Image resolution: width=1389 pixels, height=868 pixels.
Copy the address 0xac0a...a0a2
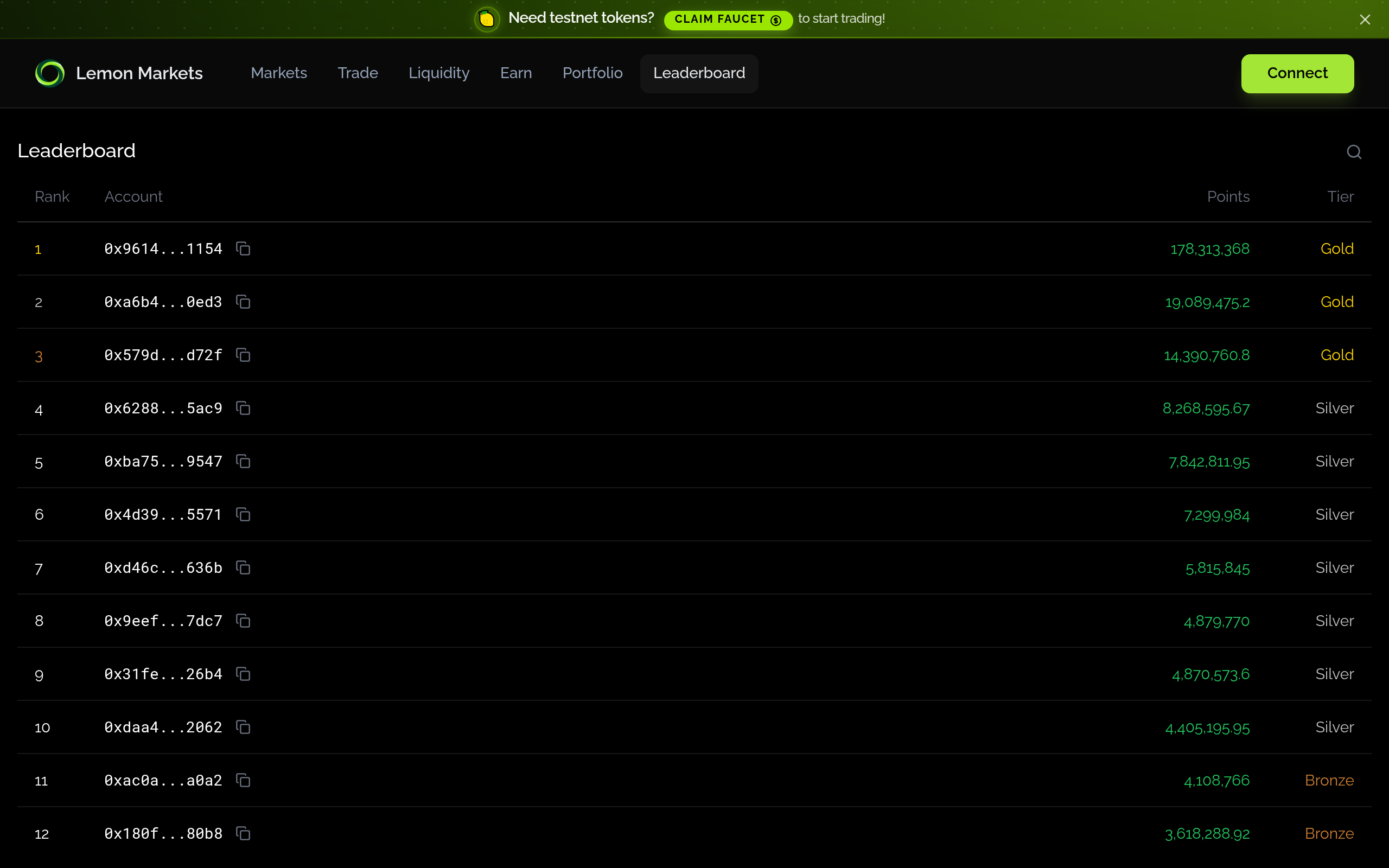[x=244, y=780]
